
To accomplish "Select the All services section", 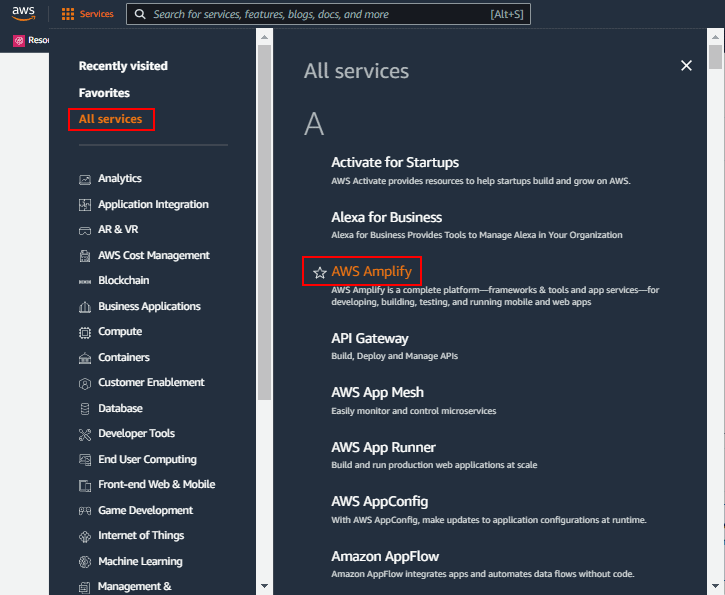I will click(x=110, y=119).
